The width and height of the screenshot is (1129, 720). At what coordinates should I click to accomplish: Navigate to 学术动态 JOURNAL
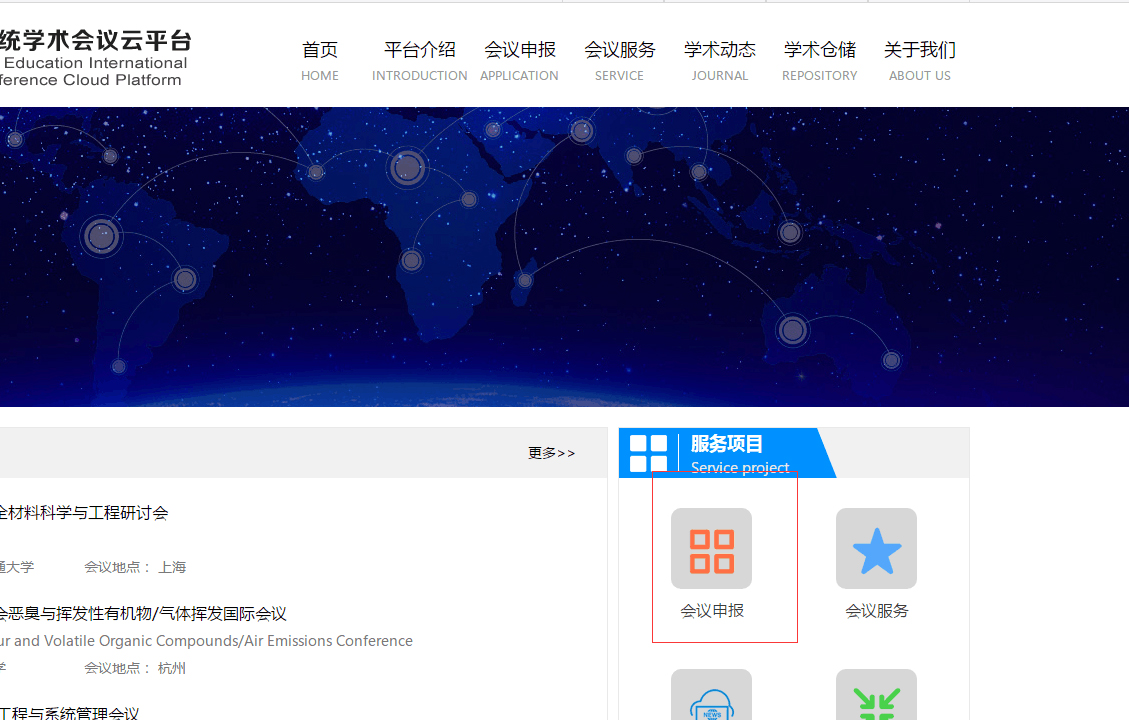719,60
